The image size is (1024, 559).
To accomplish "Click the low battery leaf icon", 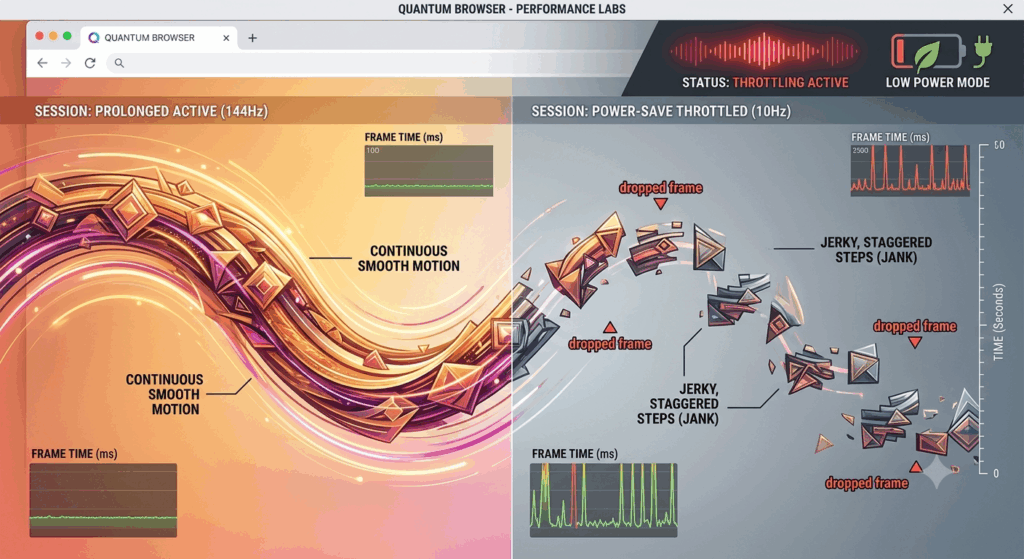I will 927,52.
